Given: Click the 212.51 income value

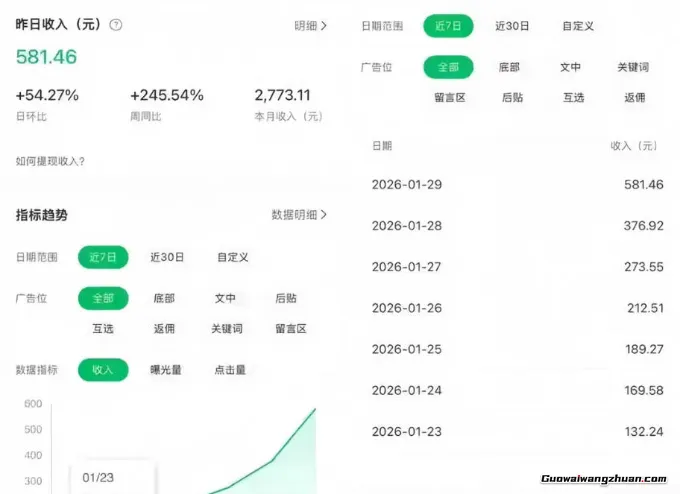Looking at the screenshot, I should [x=645, y=308].
